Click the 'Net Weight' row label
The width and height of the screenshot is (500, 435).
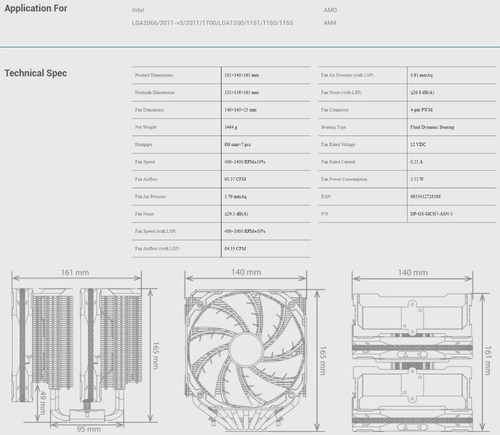pos(145,127)
